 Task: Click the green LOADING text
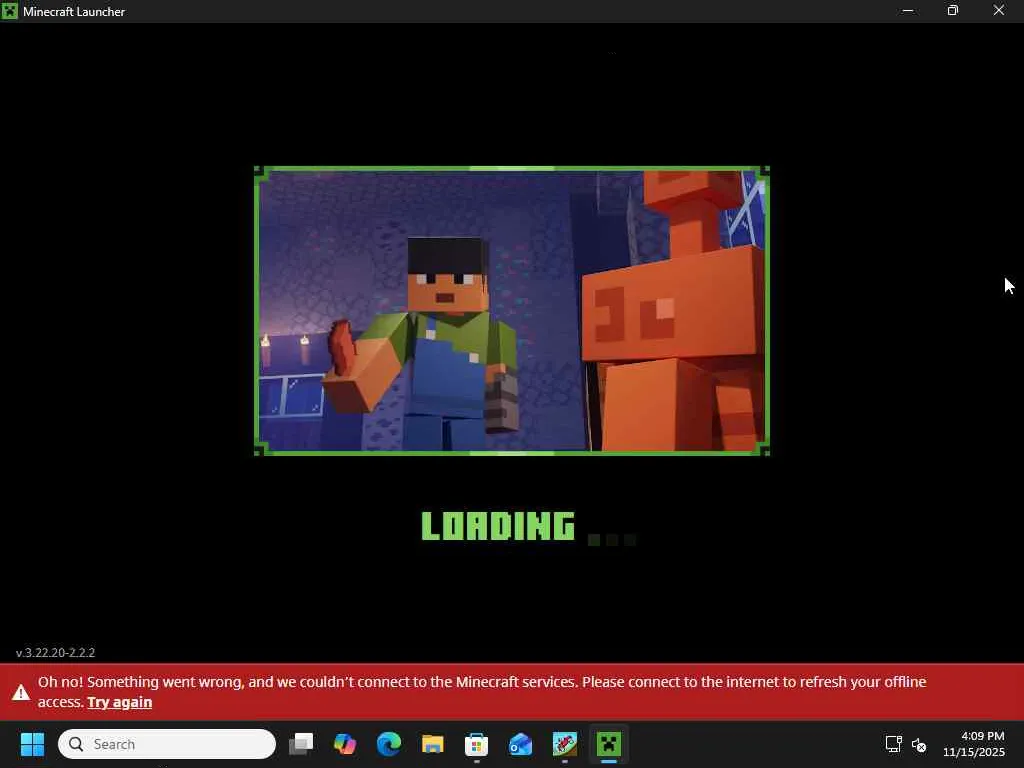click(498, 526)
